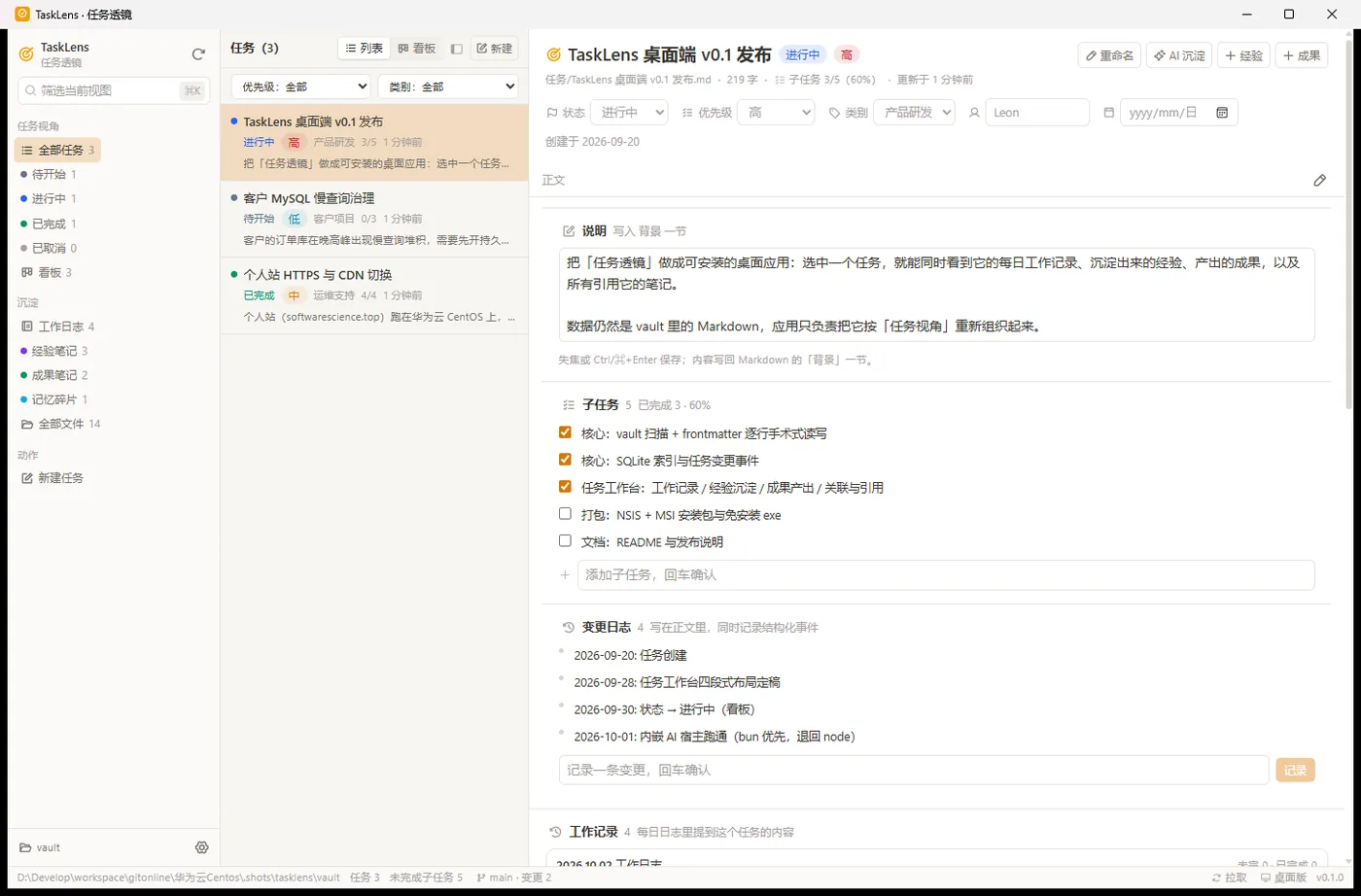
Task: Switch to the 列表 view tab
Action: (365, 49)
